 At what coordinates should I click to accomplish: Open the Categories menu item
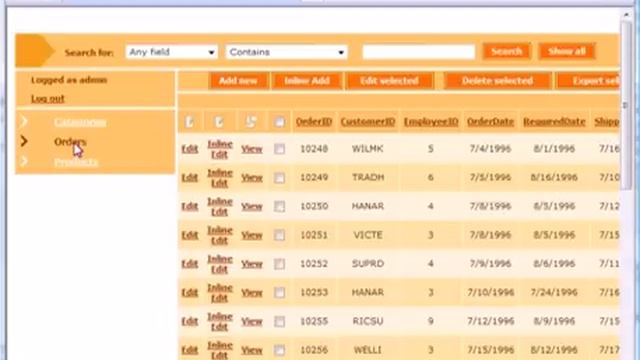click(80, 122)
